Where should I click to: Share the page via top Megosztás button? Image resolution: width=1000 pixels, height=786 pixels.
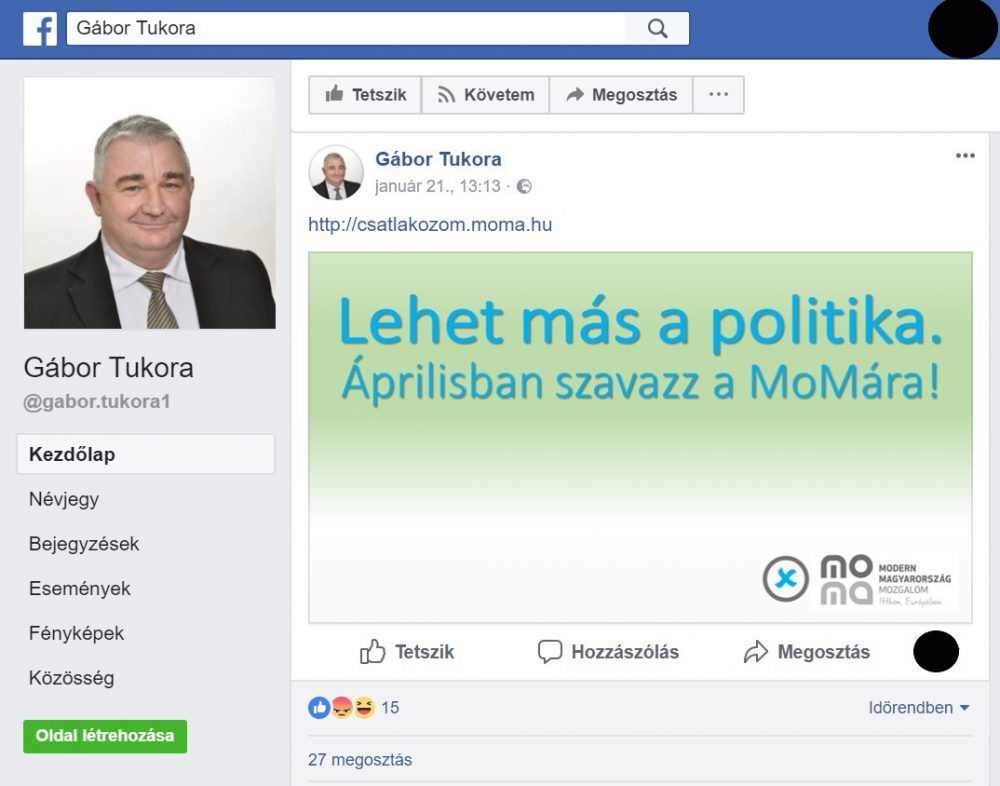(621, 95)
